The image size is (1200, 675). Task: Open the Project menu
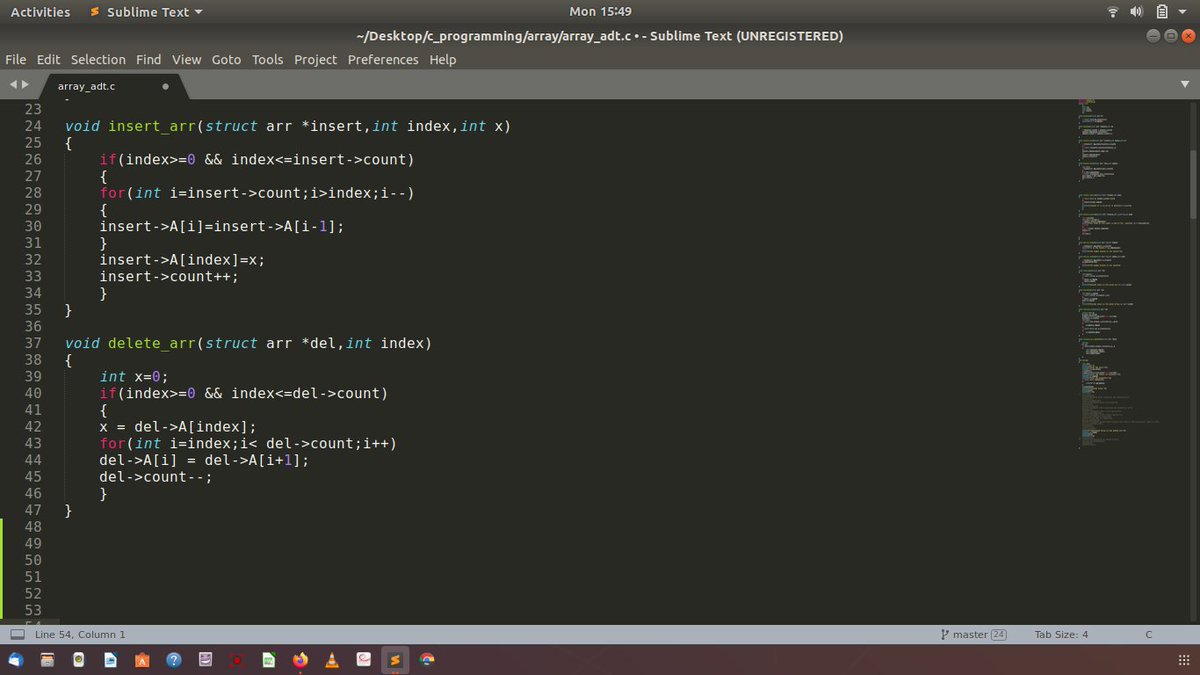pos(315,59)
